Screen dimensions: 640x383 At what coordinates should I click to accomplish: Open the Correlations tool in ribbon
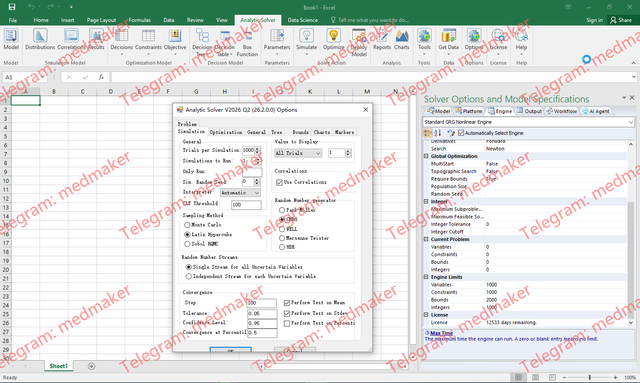(x=71, y=36)
